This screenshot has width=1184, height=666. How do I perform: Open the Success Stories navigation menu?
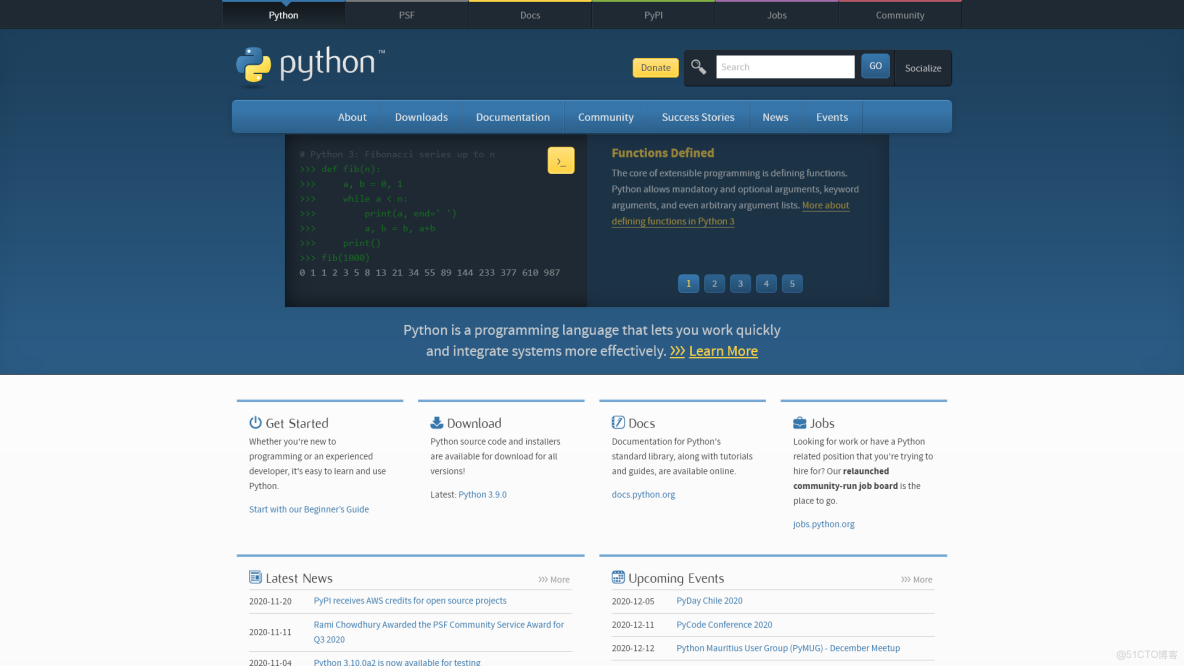(x=698, y=117)
